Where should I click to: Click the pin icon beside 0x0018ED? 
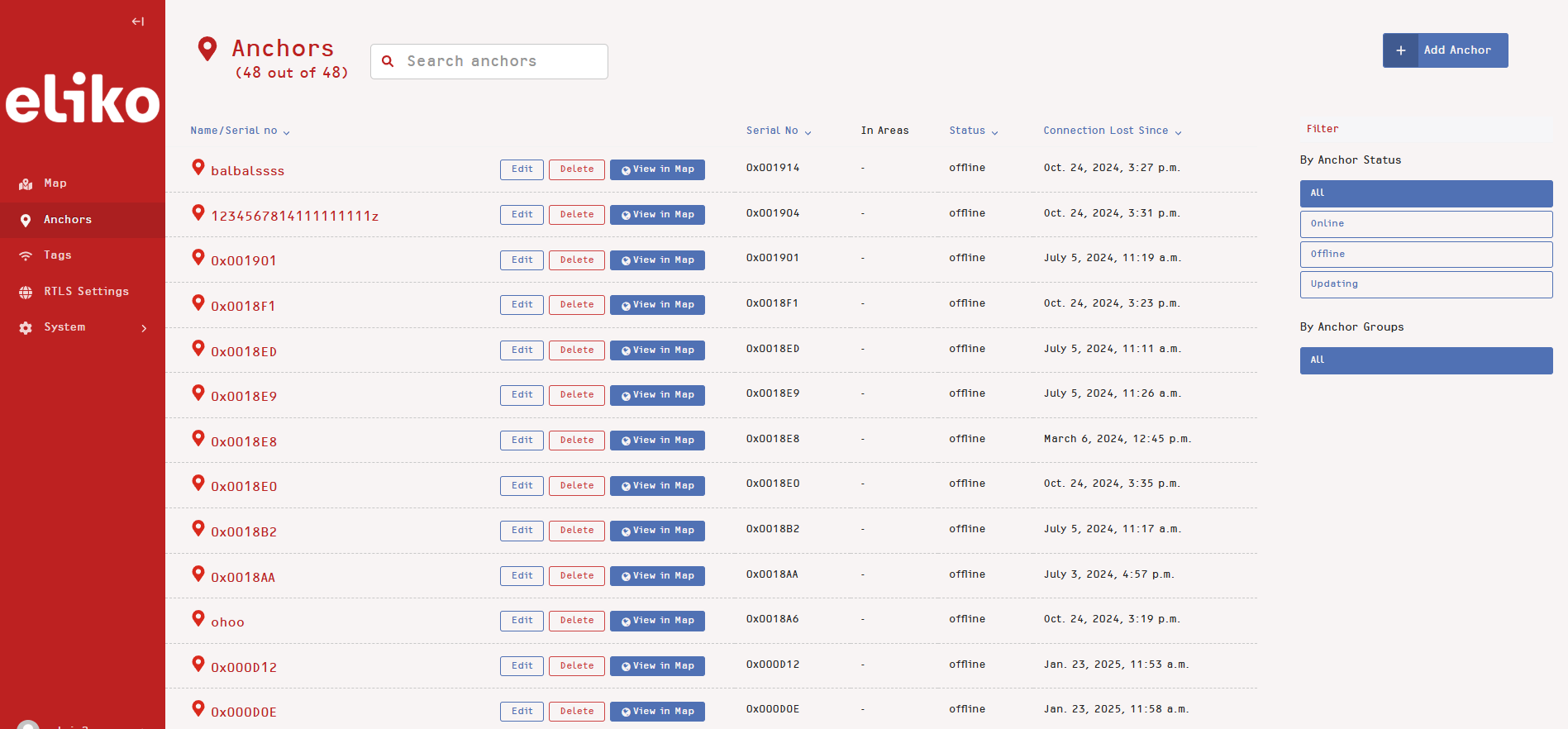tap(198, 348)
